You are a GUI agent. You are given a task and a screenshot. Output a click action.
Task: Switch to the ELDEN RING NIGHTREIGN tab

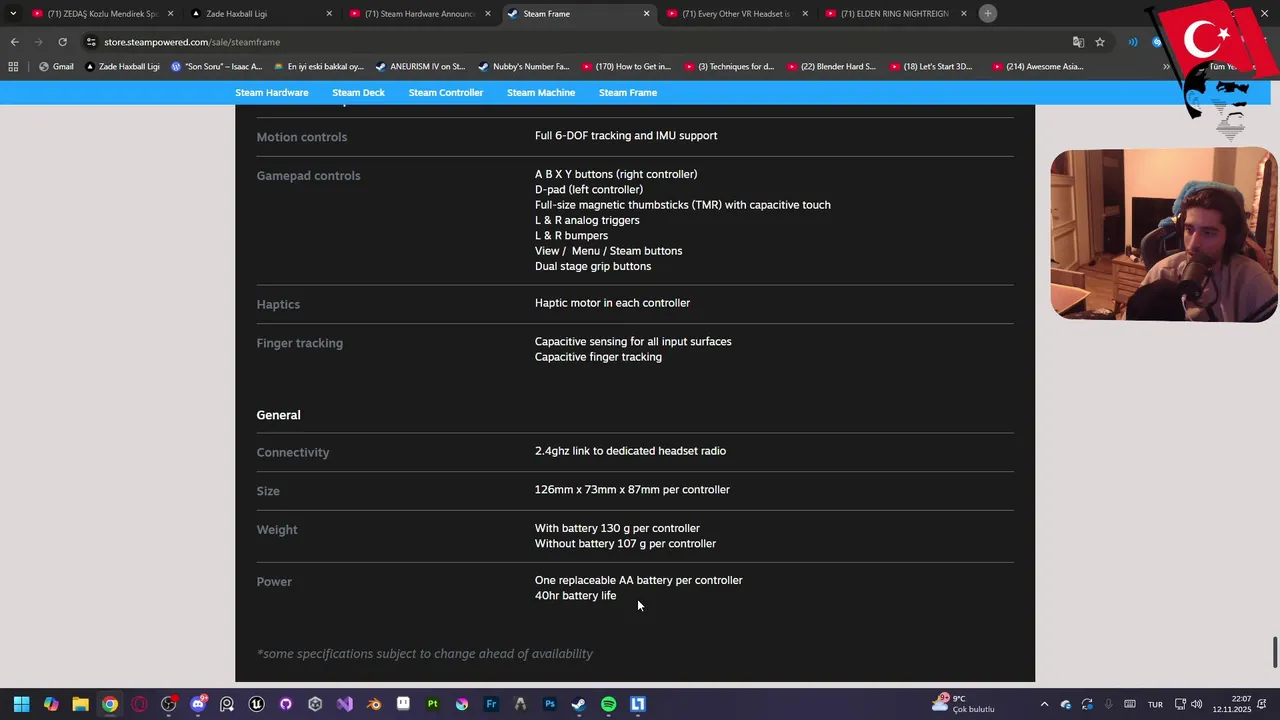tap(895, 14)
